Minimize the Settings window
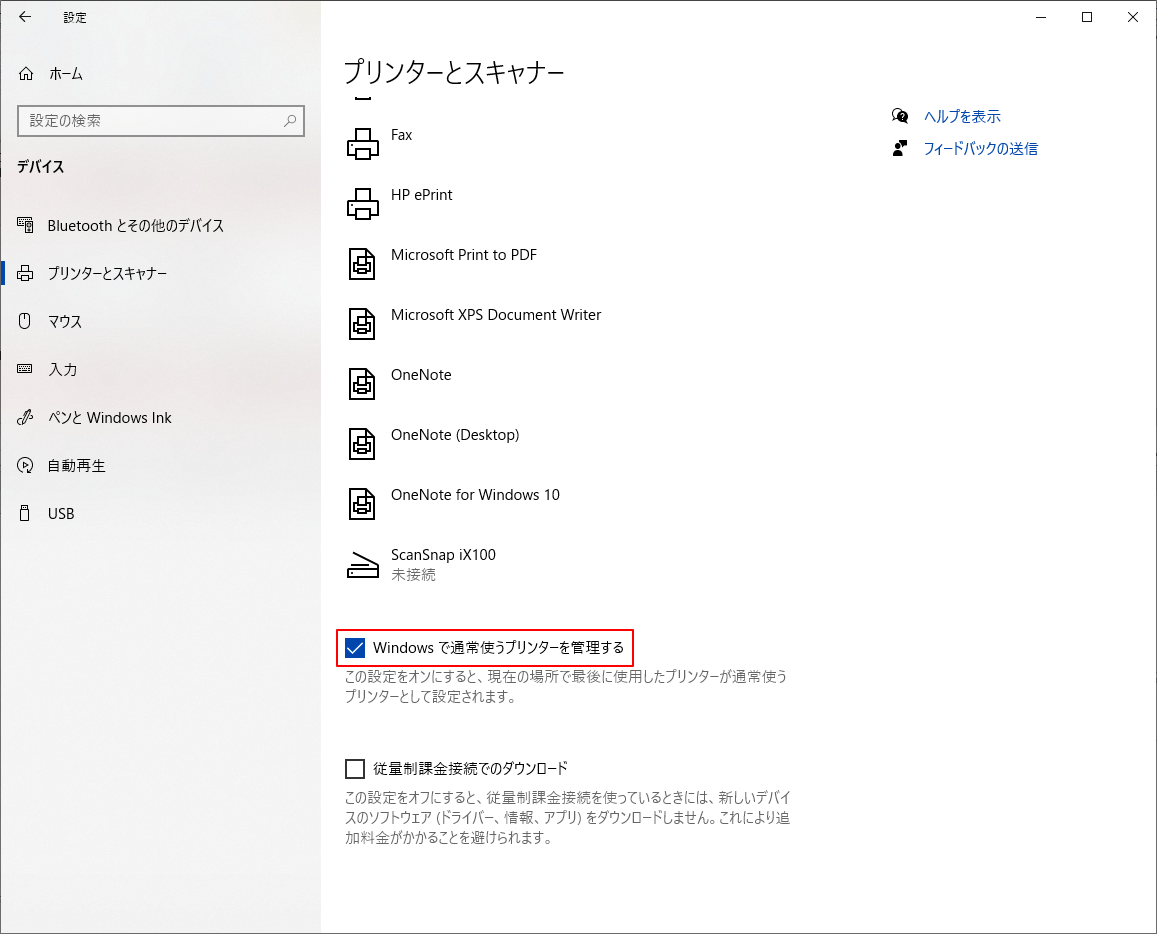The width and height of the screenshot is (1157, 934). (1040, 17)
